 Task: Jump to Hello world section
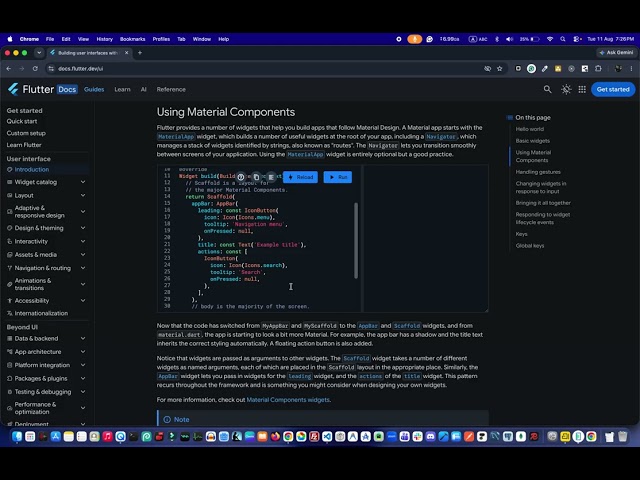[x=529, y=129]
